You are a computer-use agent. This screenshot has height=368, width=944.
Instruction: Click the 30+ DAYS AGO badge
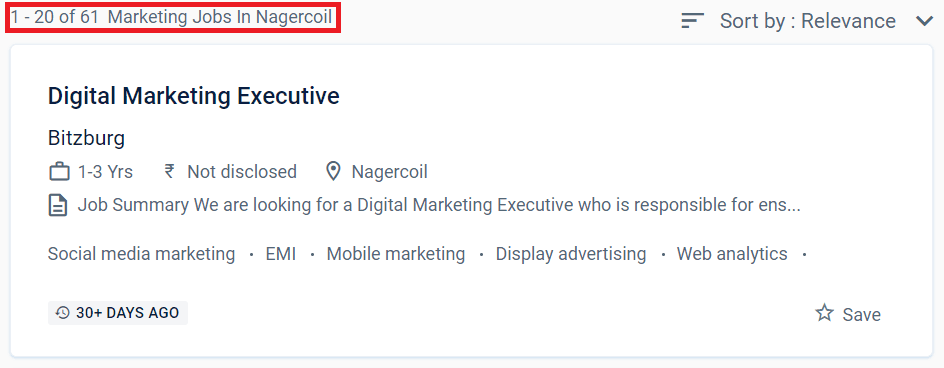tap(118, 313)
